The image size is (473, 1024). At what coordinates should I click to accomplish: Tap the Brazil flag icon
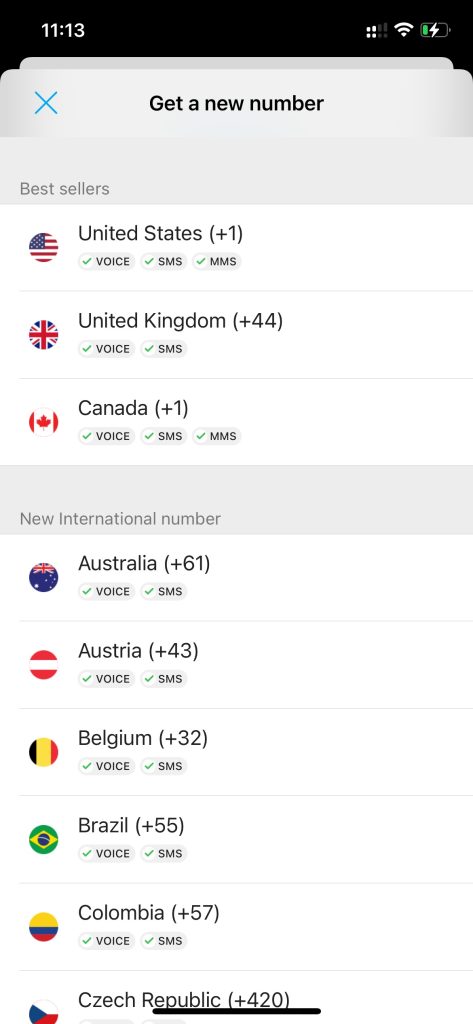click(44, 839)
